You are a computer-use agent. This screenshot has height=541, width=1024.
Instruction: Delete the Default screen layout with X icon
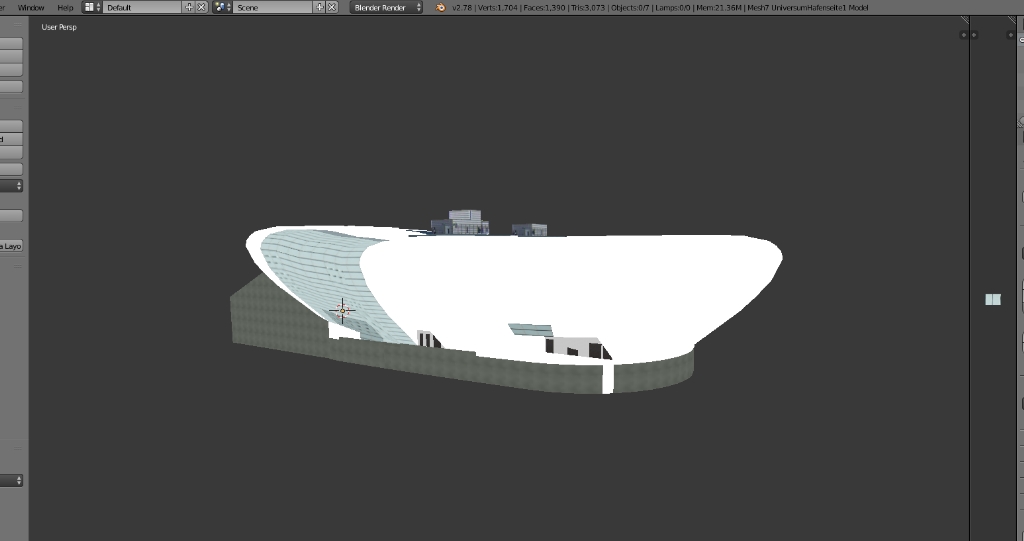[202, 7]
